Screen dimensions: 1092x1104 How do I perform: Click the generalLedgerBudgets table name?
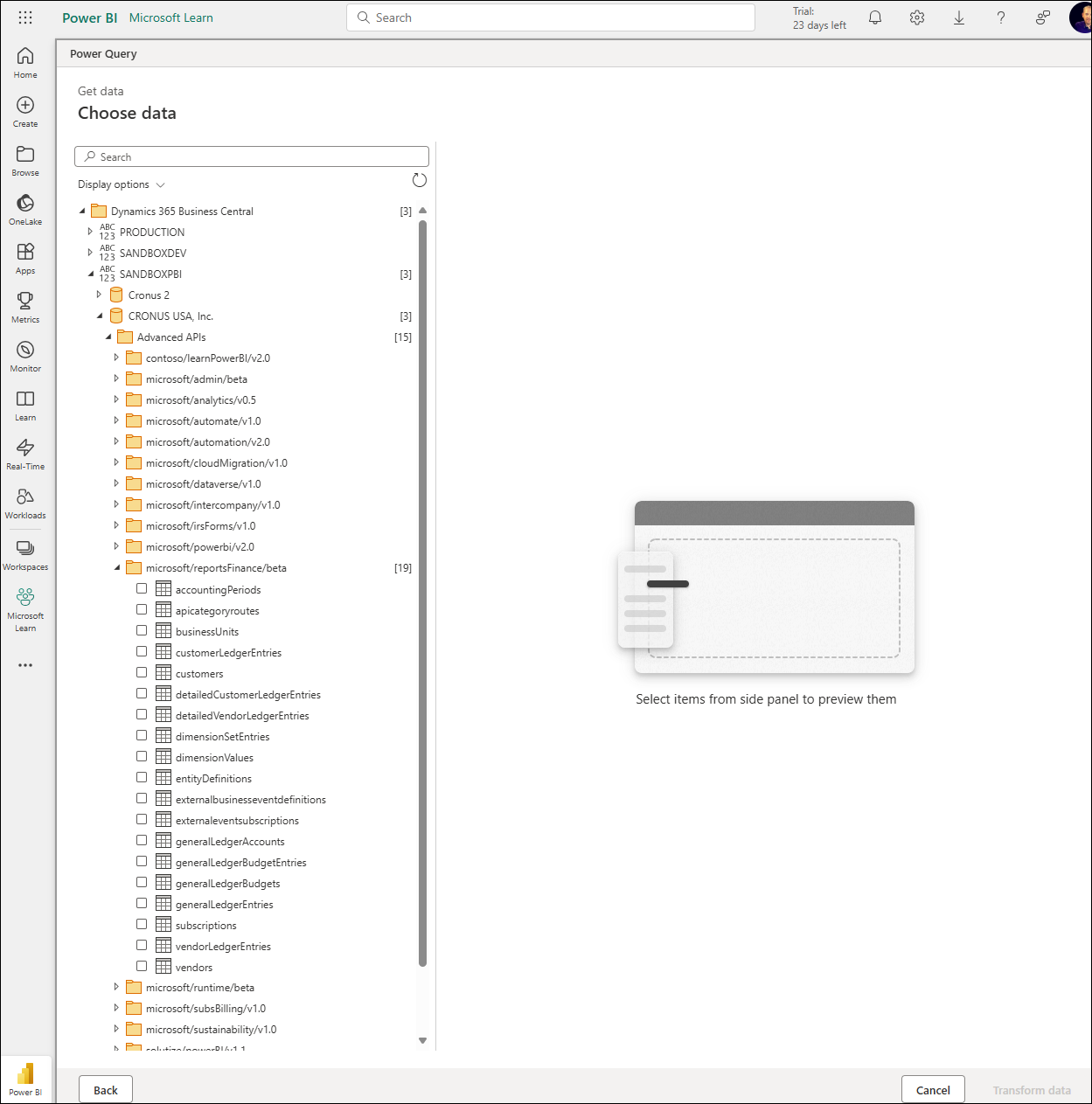coord(227,884)
